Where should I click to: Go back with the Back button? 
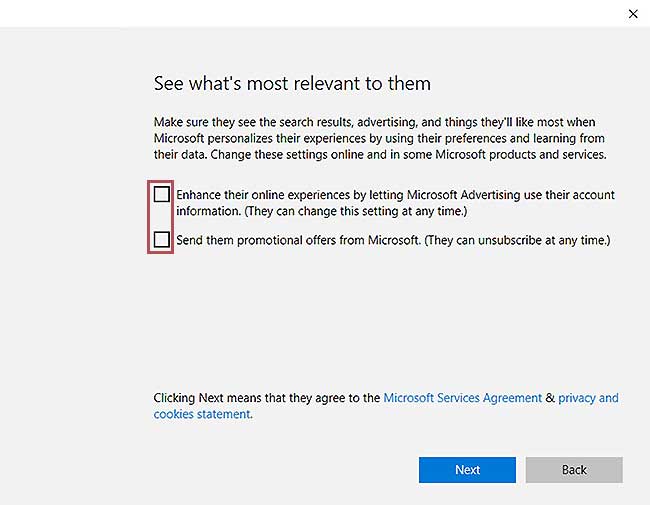pos(574,470)
